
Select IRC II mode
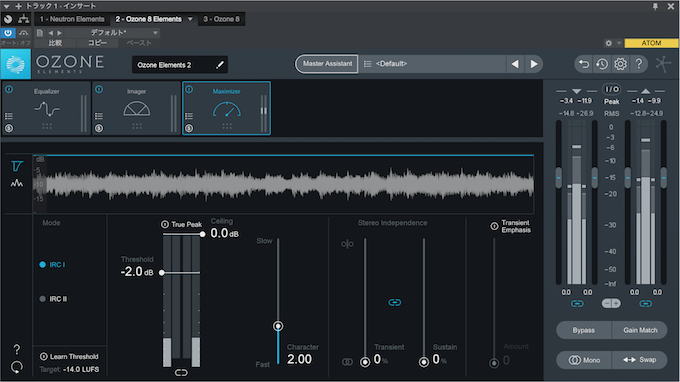tap(53, 299)
